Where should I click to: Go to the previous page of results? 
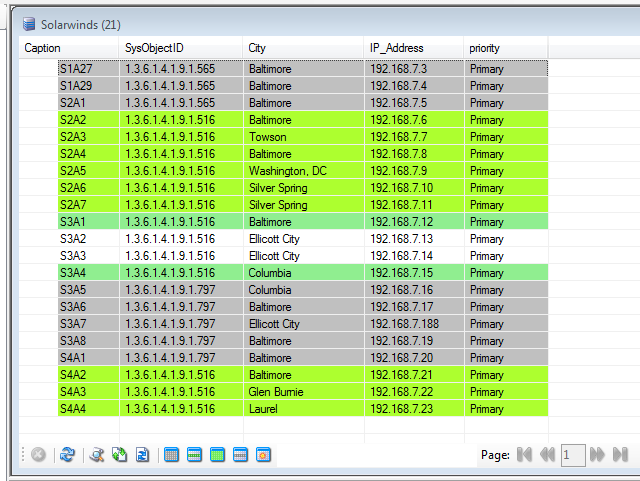pos(547,455)
